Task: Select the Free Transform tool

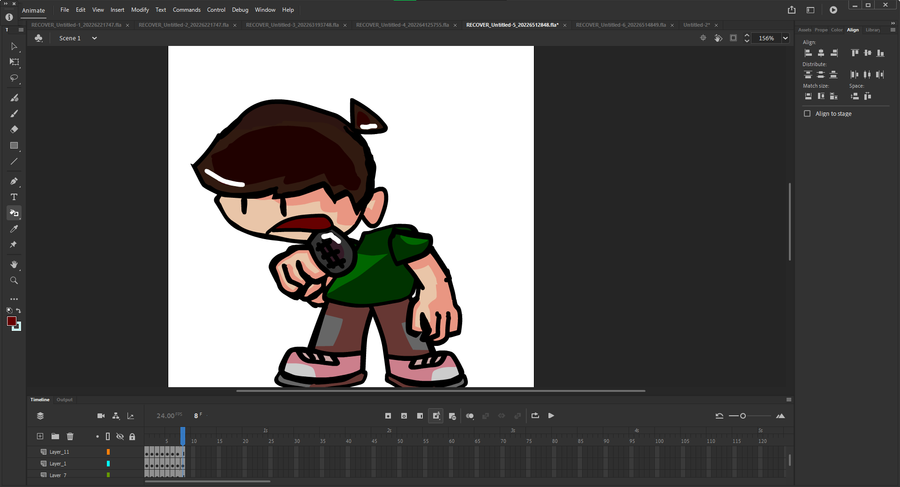Action: (14, 61)
